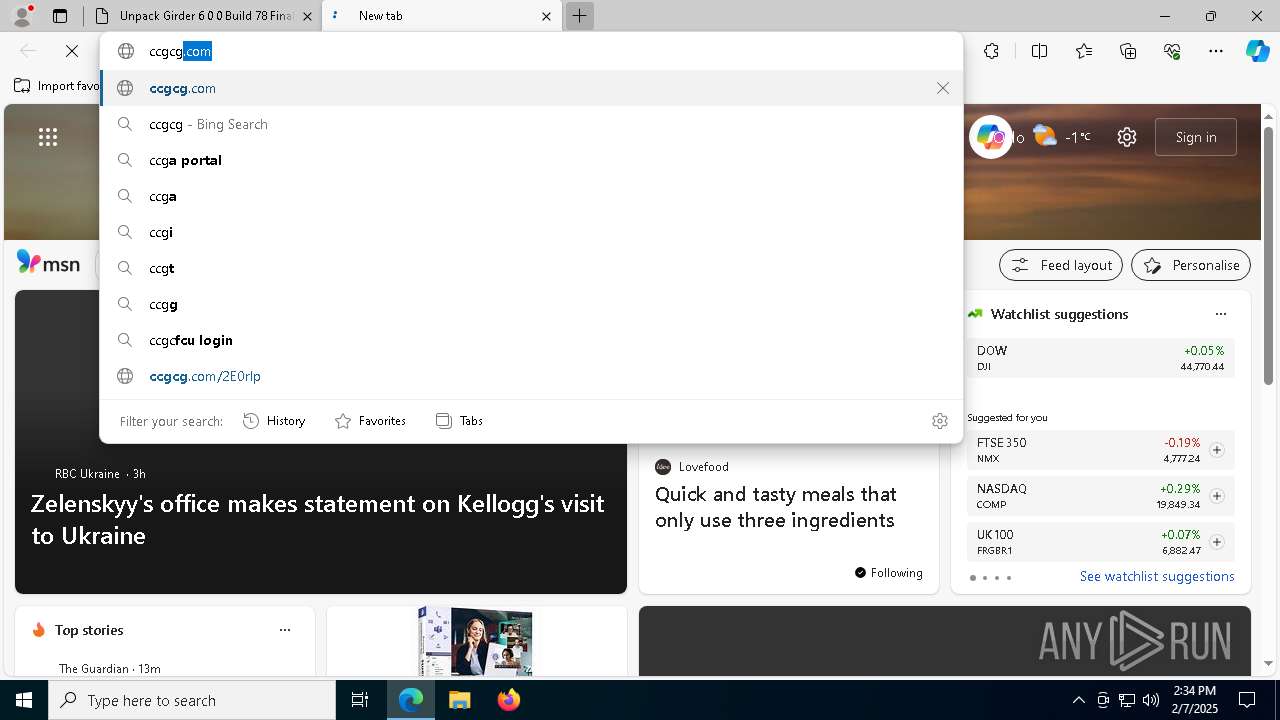1280x720 pixels.
Task: Stop loading the page
Action: pyautogui.click(x=72, y=51)
